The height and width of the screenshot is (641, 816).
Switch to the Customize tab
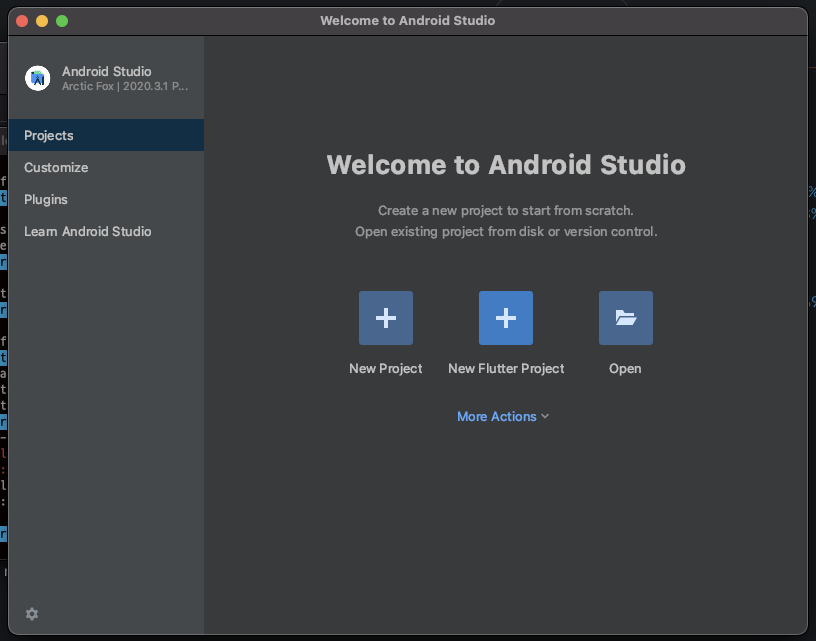106,168
